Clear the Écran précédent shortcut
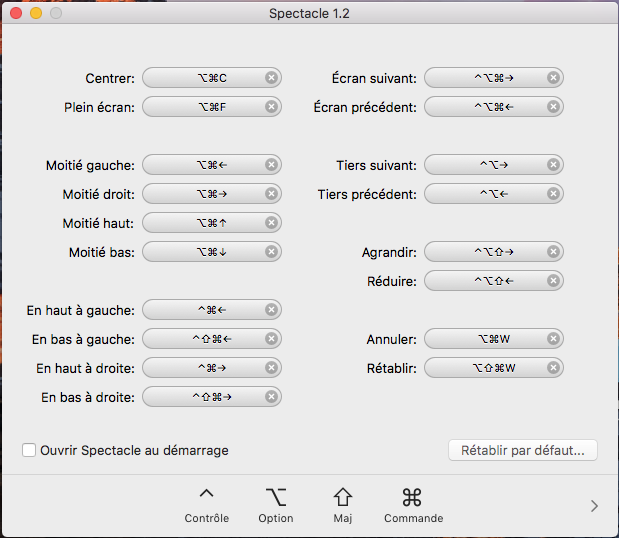 point(553,107)
